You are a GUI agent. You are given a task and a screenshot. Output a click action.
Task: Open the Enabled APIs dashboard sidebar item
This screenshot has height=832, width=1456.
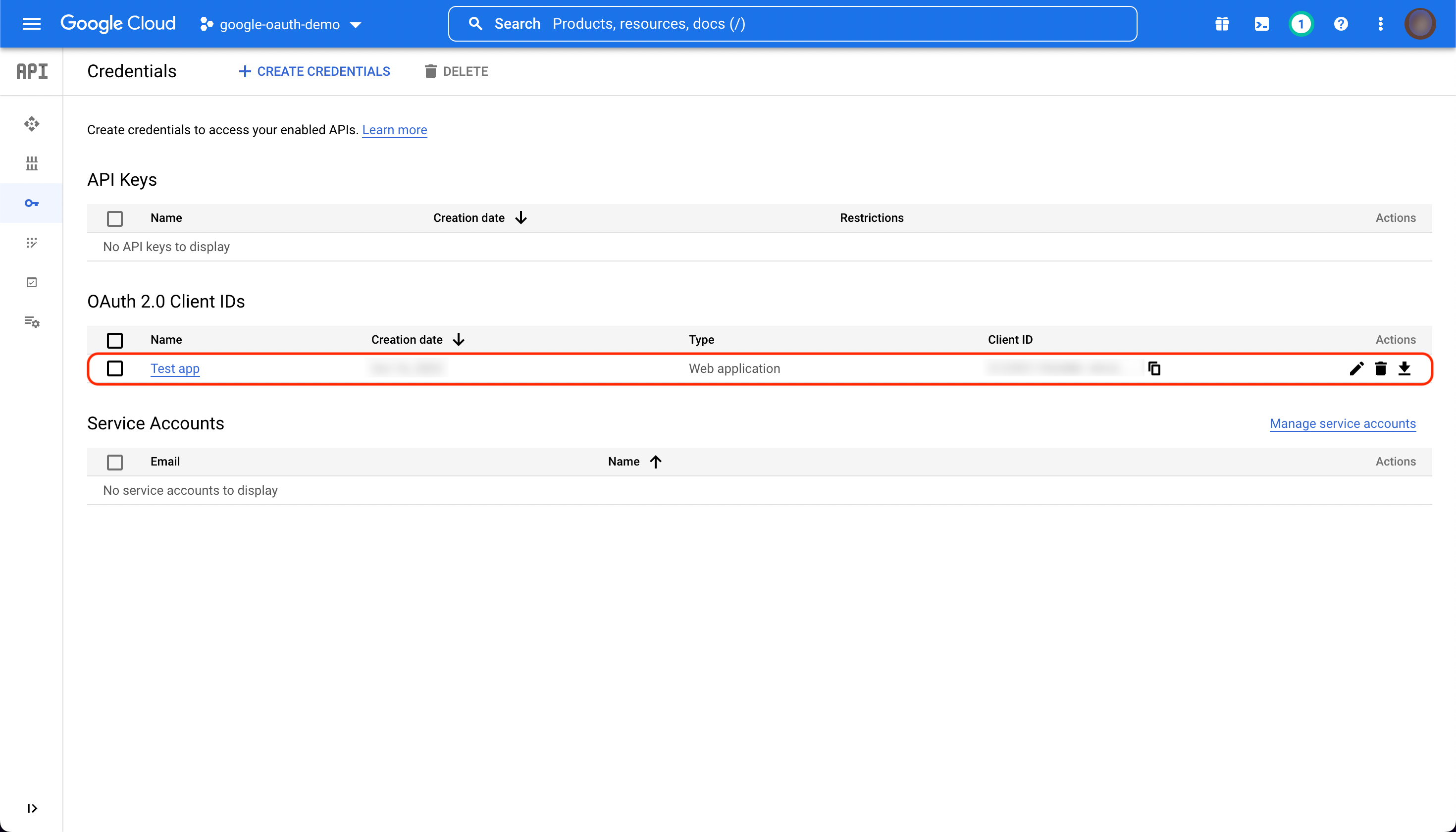(x=31, y=124)
